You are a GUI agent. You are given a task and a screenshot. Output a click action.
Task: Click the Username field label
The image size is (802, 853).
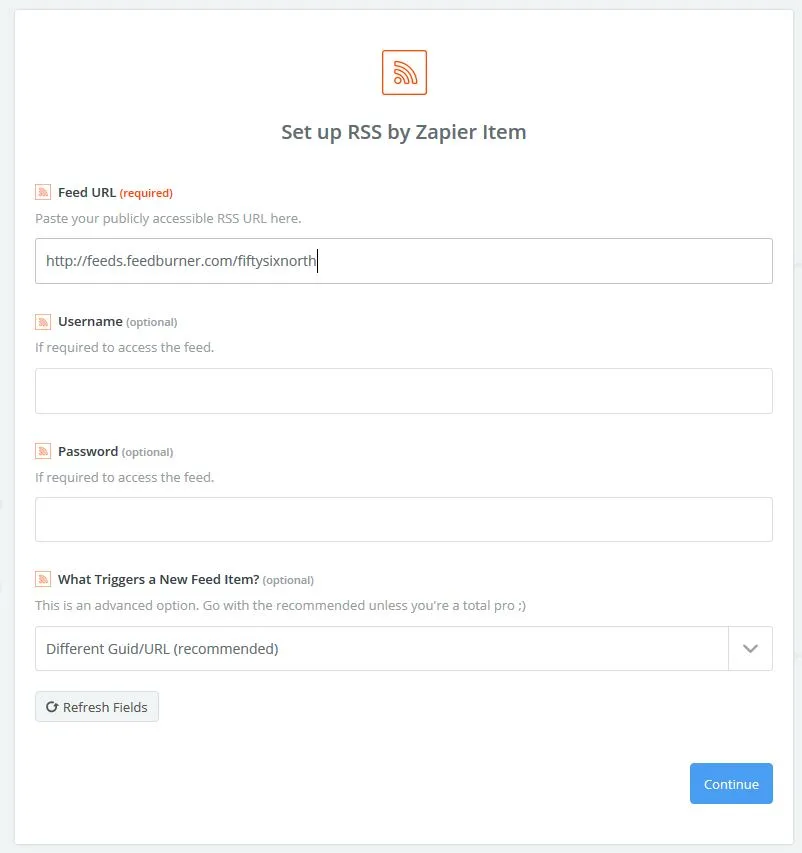[x=90, y=322]
